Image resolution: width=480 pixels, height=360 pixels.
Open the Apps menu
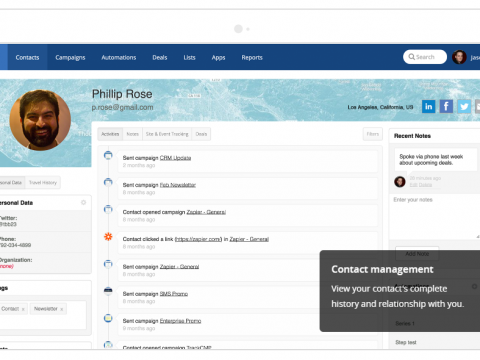click(x=218, y=57)
